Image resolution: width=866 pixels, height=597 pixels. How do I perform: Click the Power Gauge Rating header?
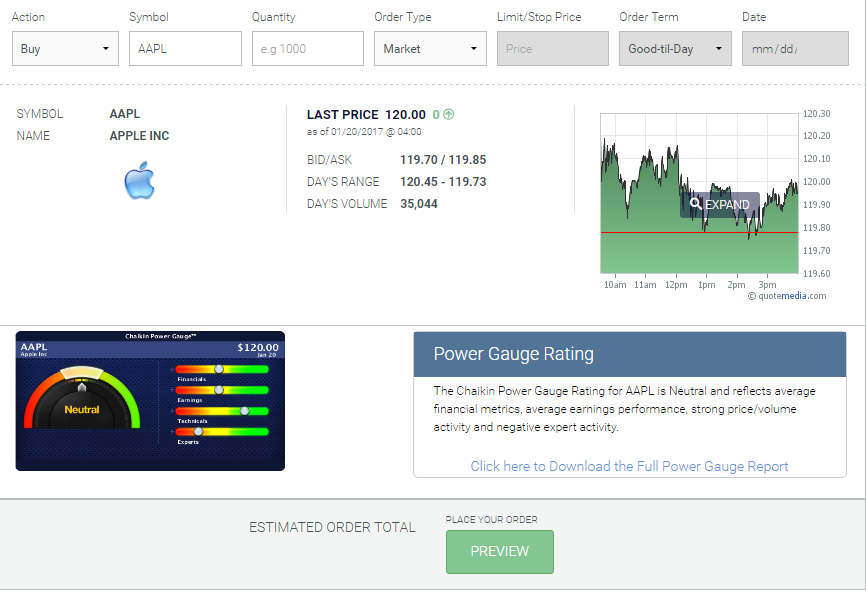[x=630, y=354]
